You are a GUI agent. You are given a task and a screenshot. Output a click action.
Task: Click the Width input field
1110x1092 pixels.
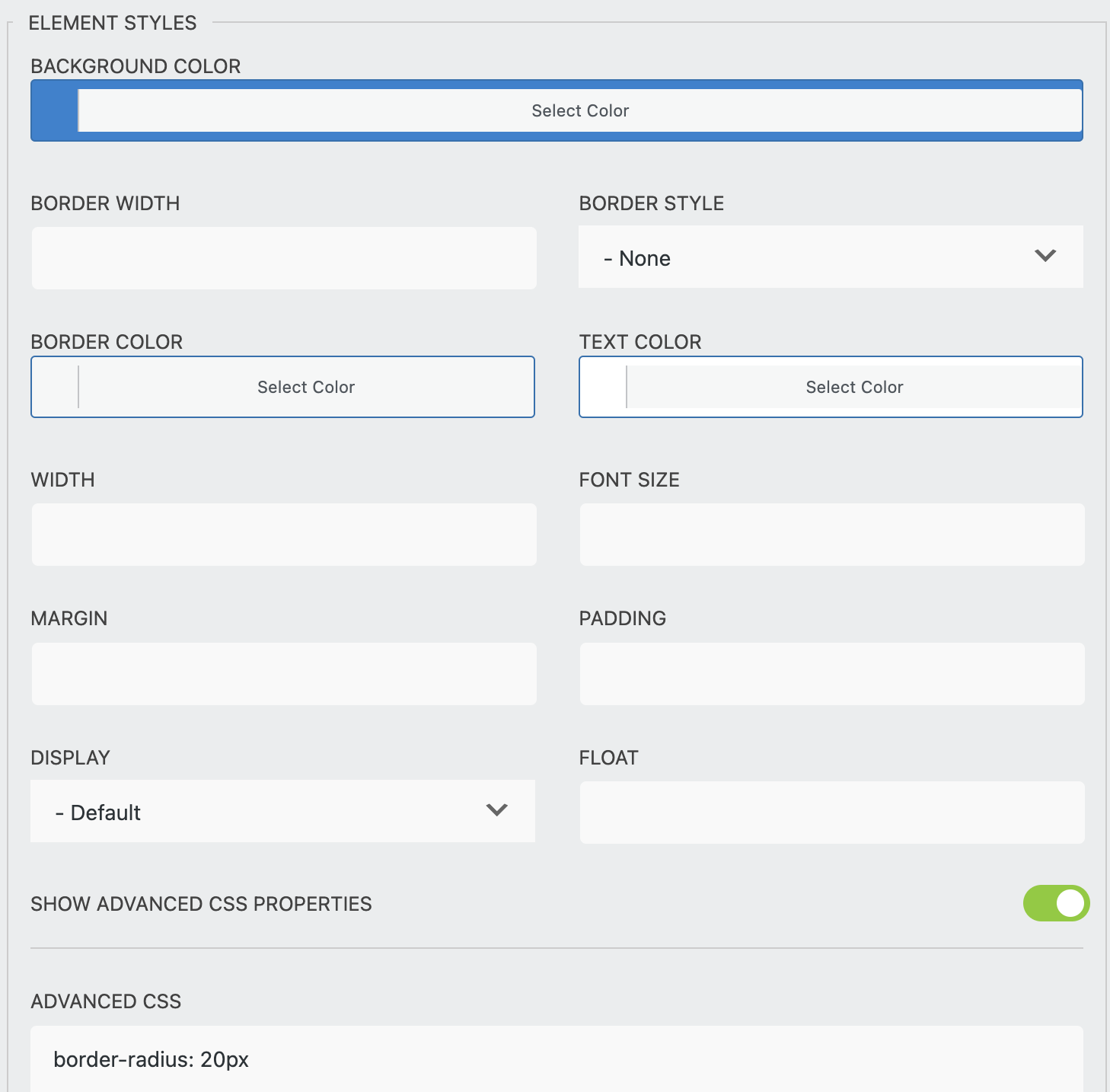click(x=283, y=534)
